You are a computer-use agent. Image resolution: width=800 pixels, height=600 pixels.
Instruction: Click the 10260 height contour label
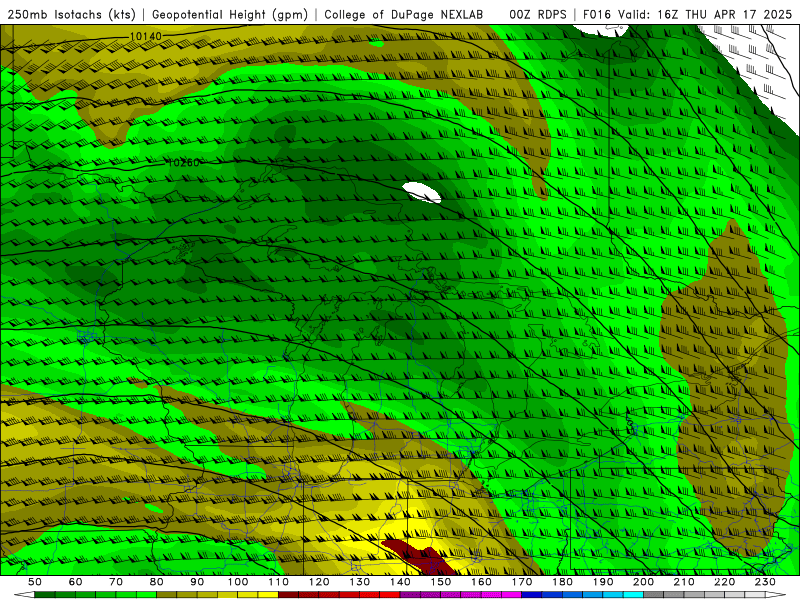(x=184, y=163)
